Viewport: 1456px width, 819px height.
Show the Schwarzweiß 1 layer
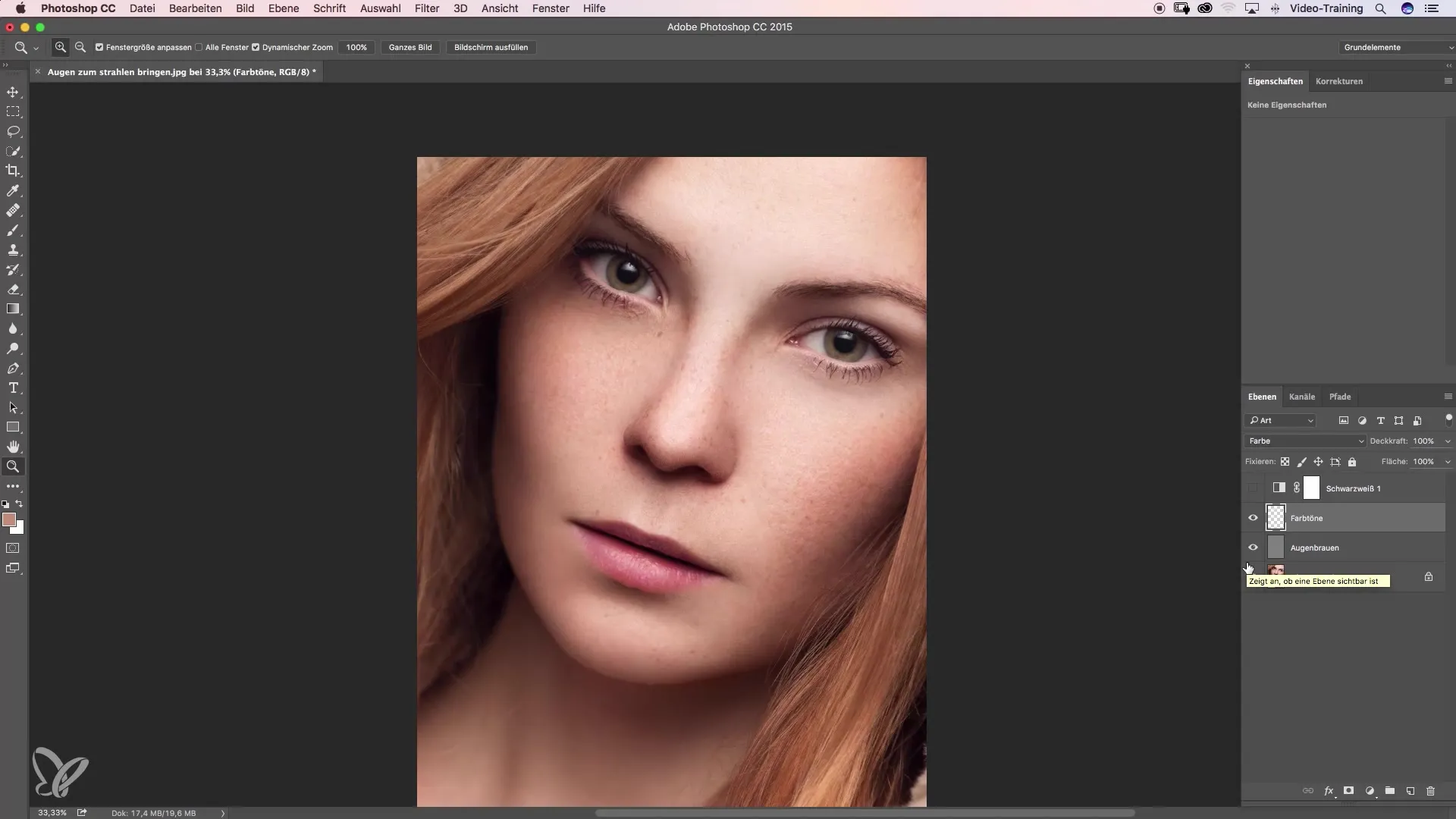pyautogui.click(x=1253, y=488)
